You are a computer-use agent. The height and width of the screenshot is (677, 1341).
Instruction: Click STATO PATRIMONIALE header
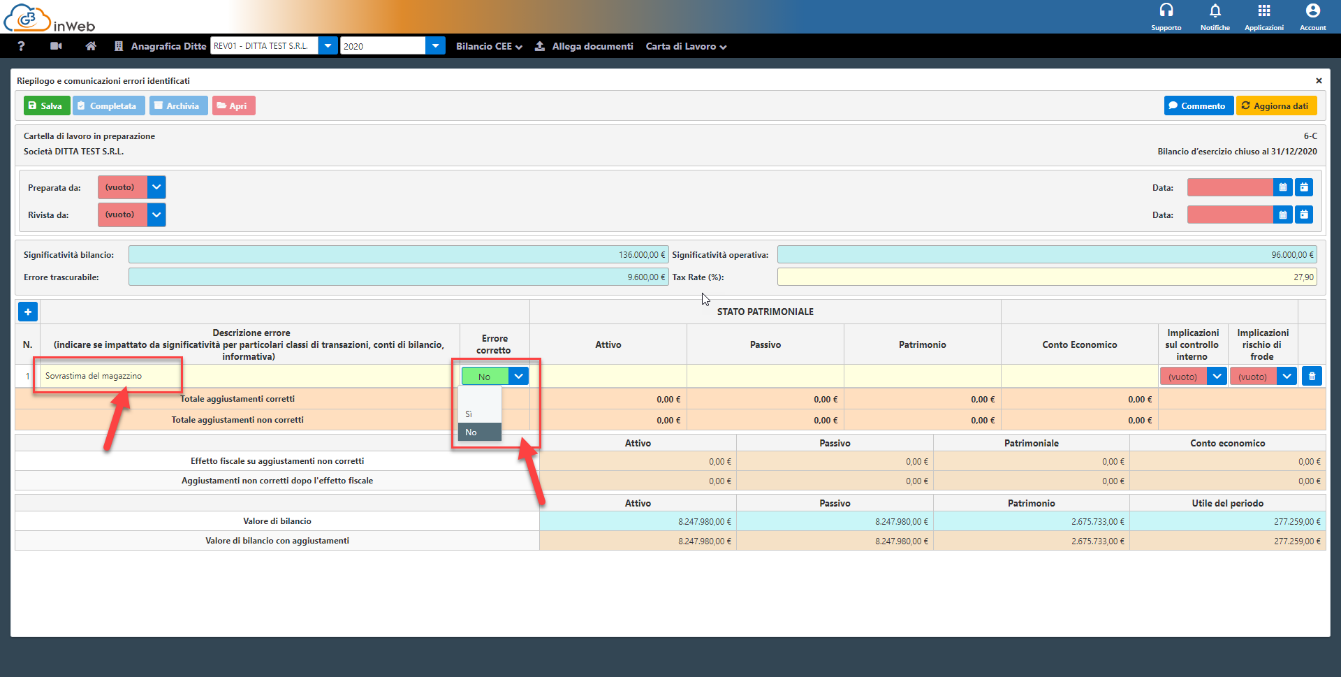[x=765, y=312]
